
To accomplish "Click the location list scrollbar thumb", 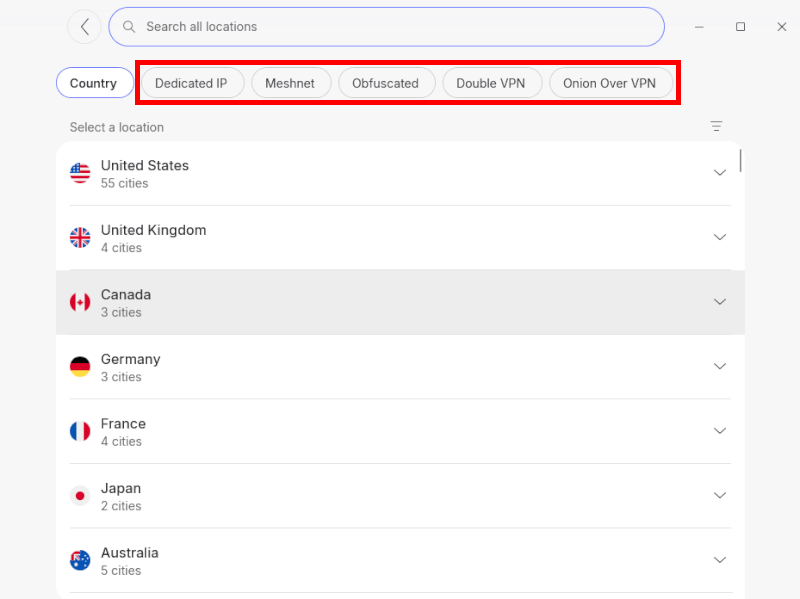I will [740, 161].
